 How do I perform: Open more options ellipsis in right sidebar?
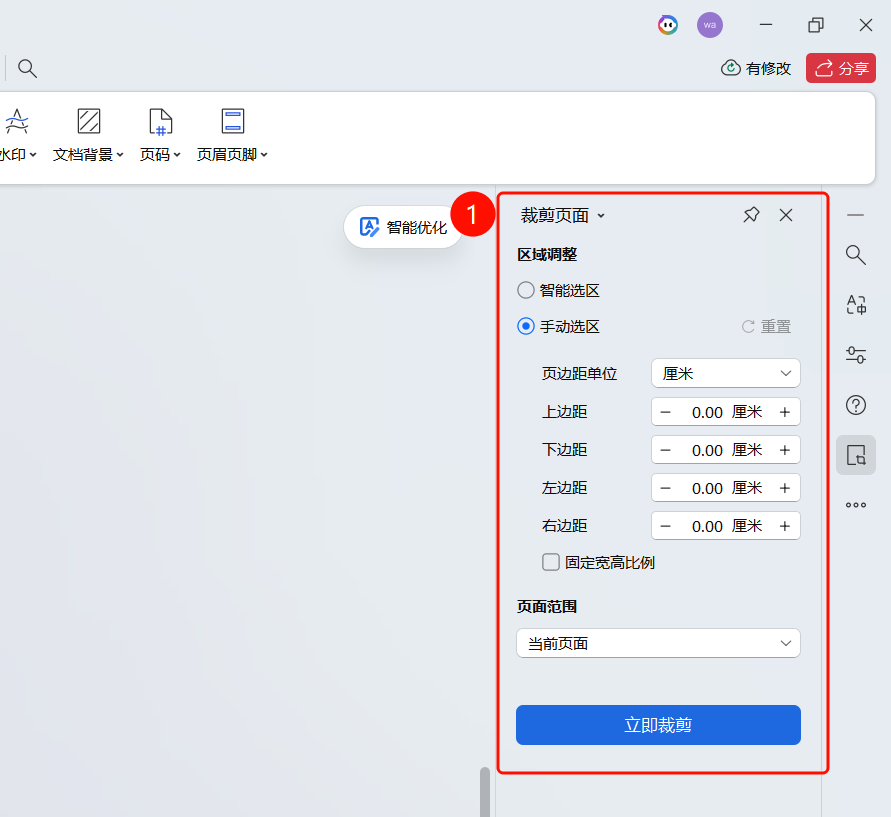[856, 505]
